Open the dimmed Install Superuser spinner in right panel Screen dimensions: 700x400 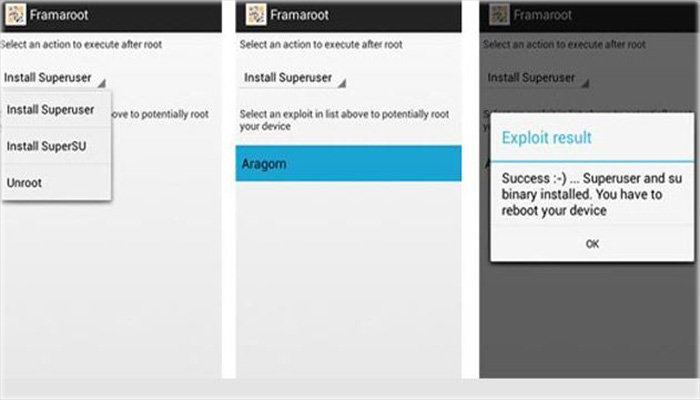(537, 78)
